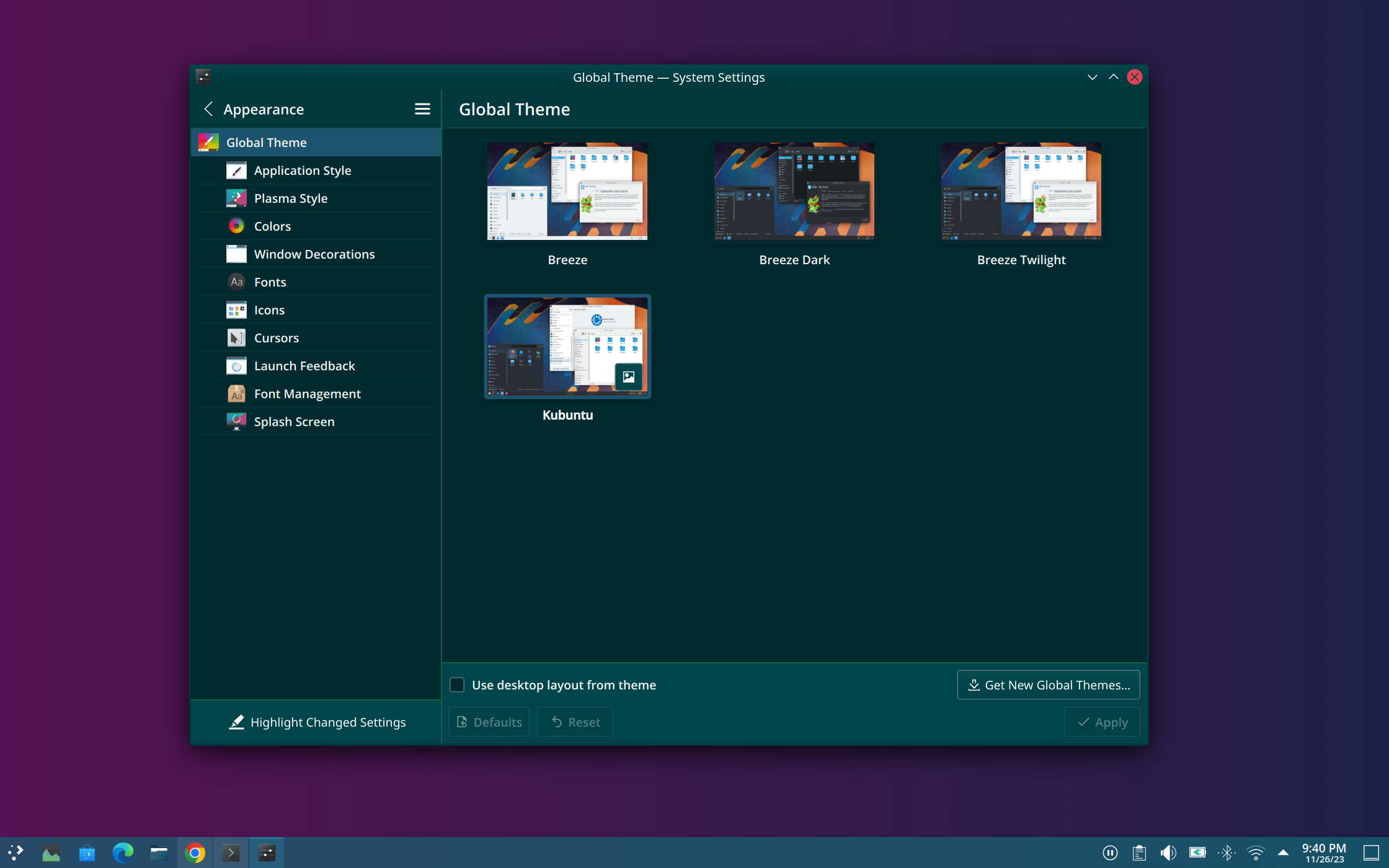The image size is (1389, 868).
Task: Click the preview icon on the Kubuntu thumbnail
Action: click(629, 376)
